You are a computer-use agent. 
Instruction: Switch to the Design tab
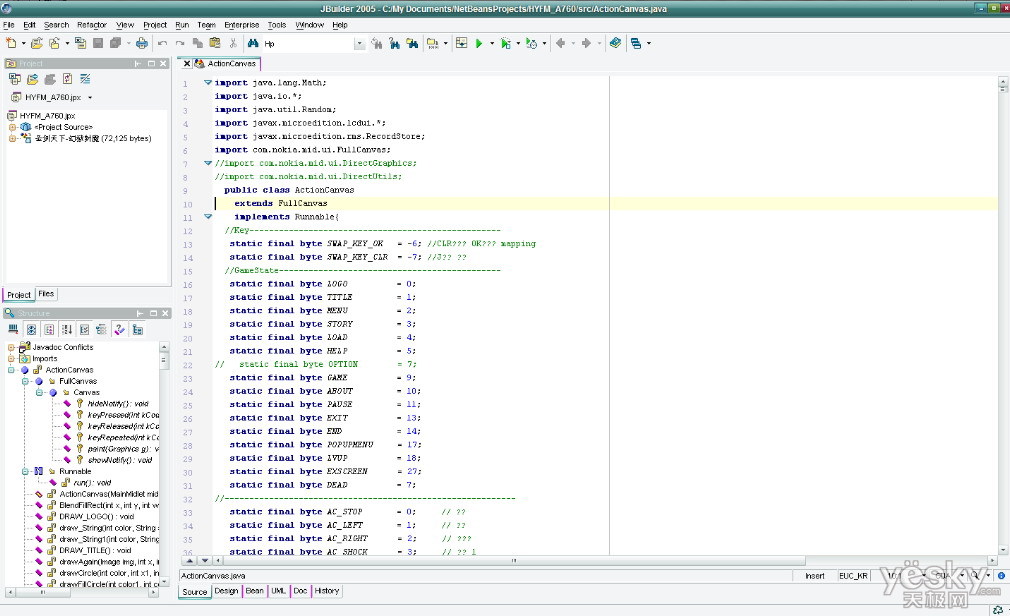tap(226, 591)
